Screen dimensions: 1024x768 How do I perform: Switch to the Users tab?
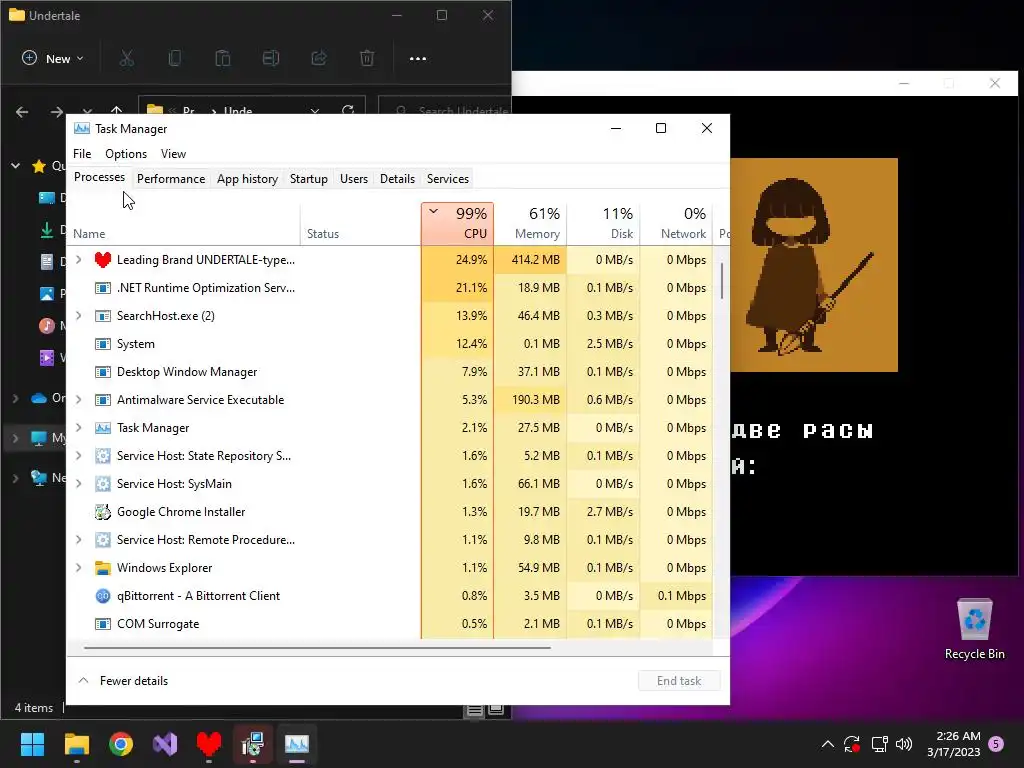pyautogui.click(x=354, y=179)
